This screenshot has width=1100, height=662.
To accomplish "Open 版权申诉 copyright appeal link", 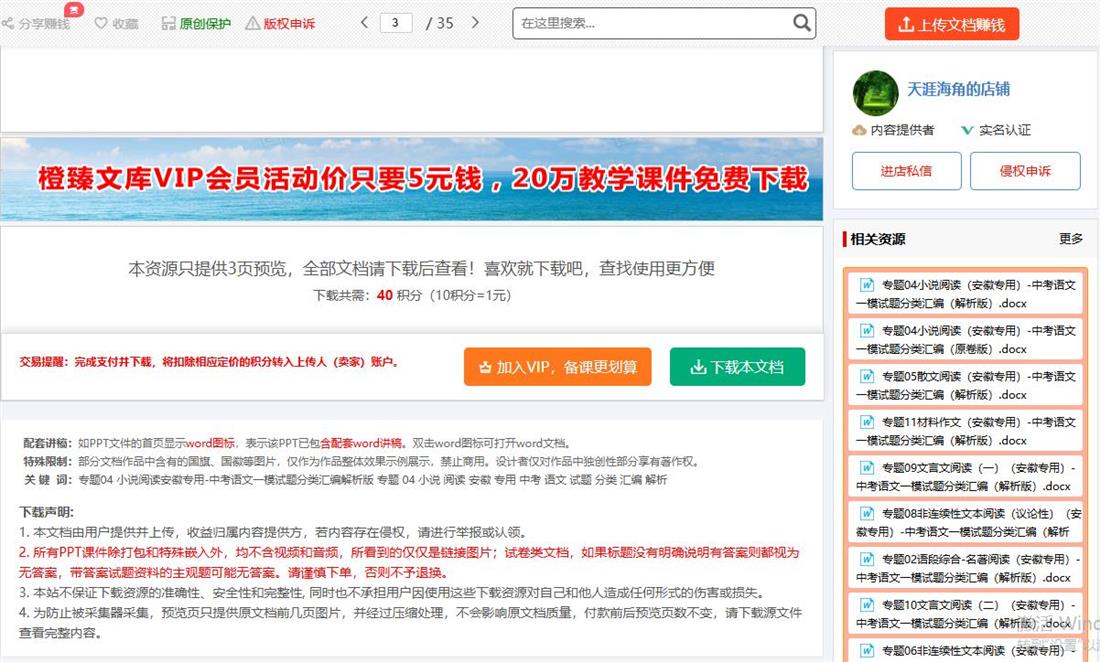I will click(280, 23).
